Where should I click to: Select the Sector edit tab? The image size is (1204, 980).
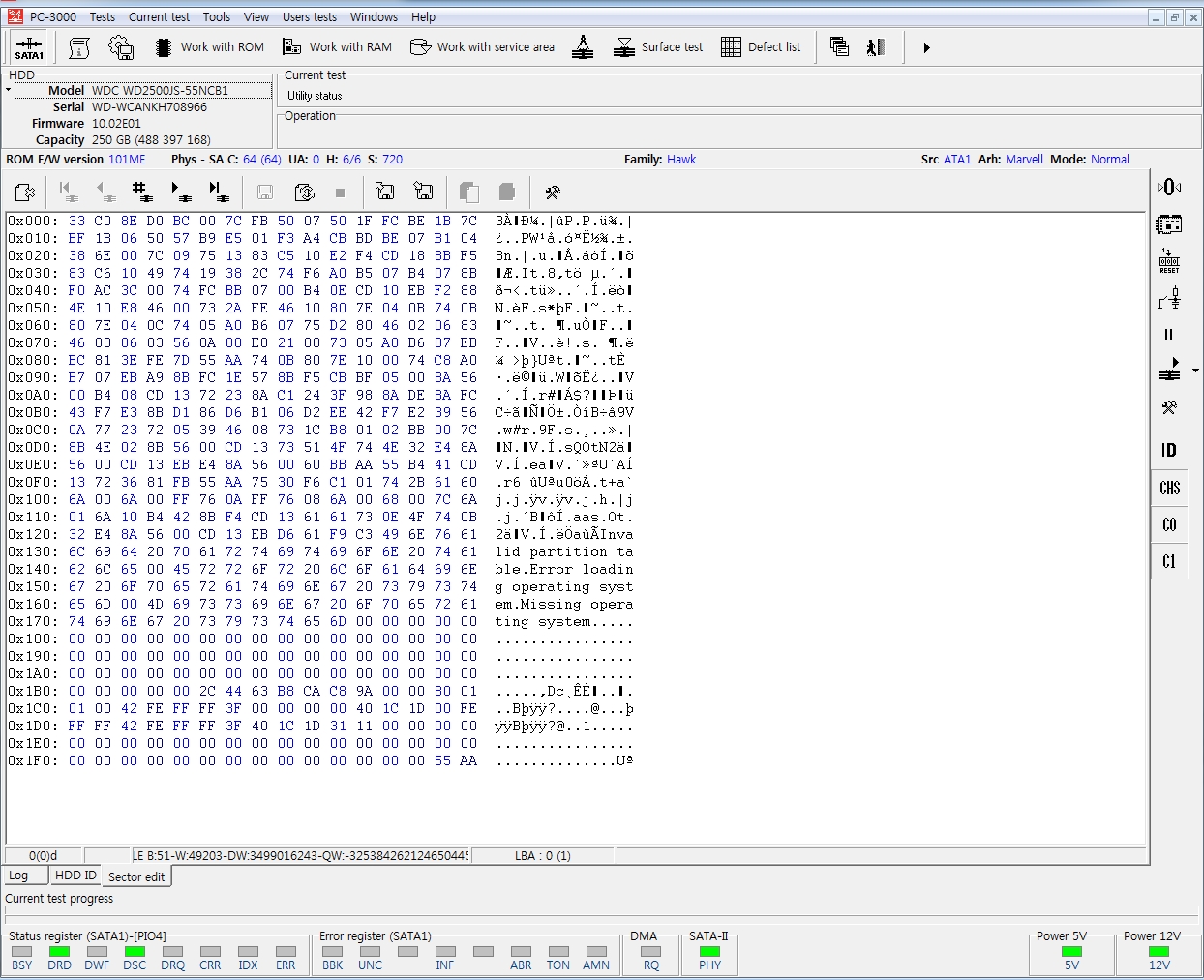pyautogui.click(x=136, y=876)
